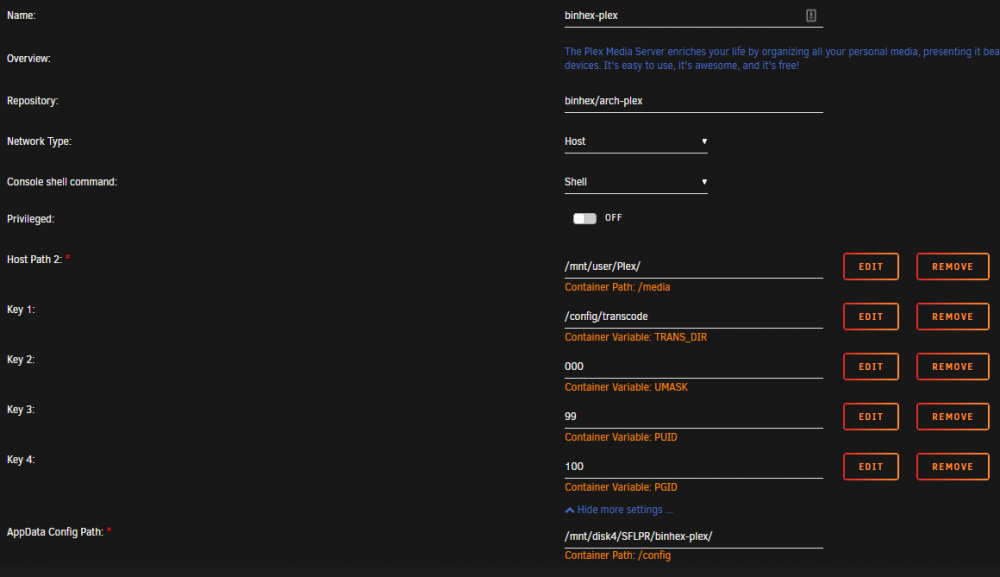Click the 'Network Type:' label
The height and width of the screenshot is (577, 1000).
[39, 142]
